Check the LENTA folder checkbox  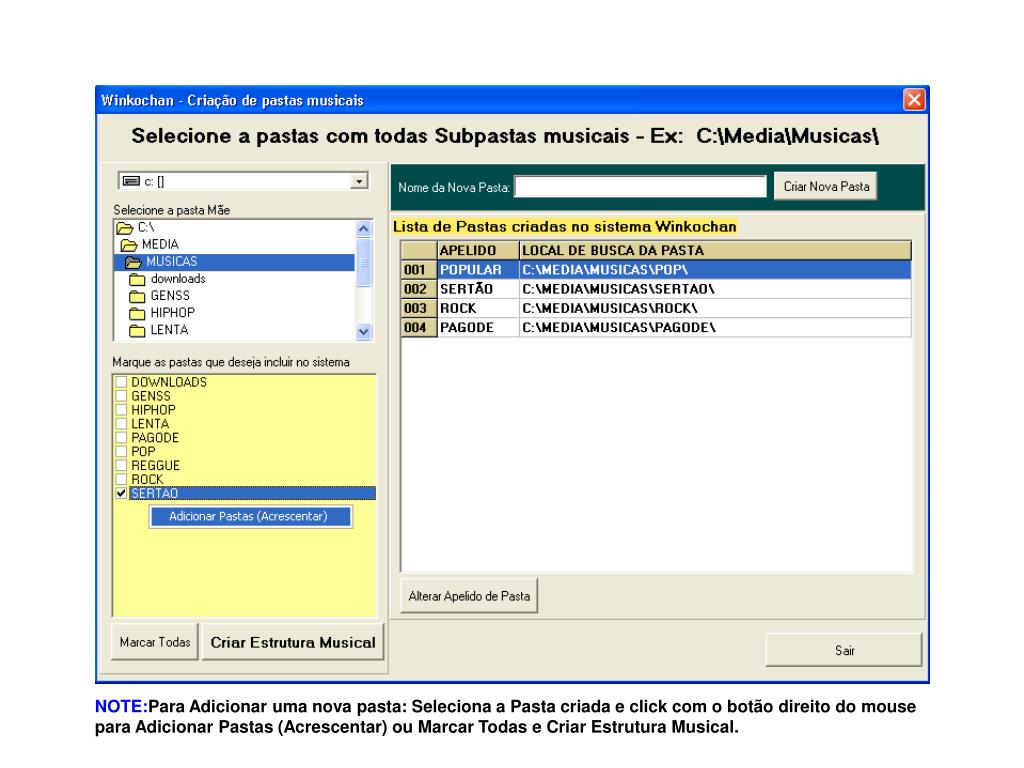(121, 424)
